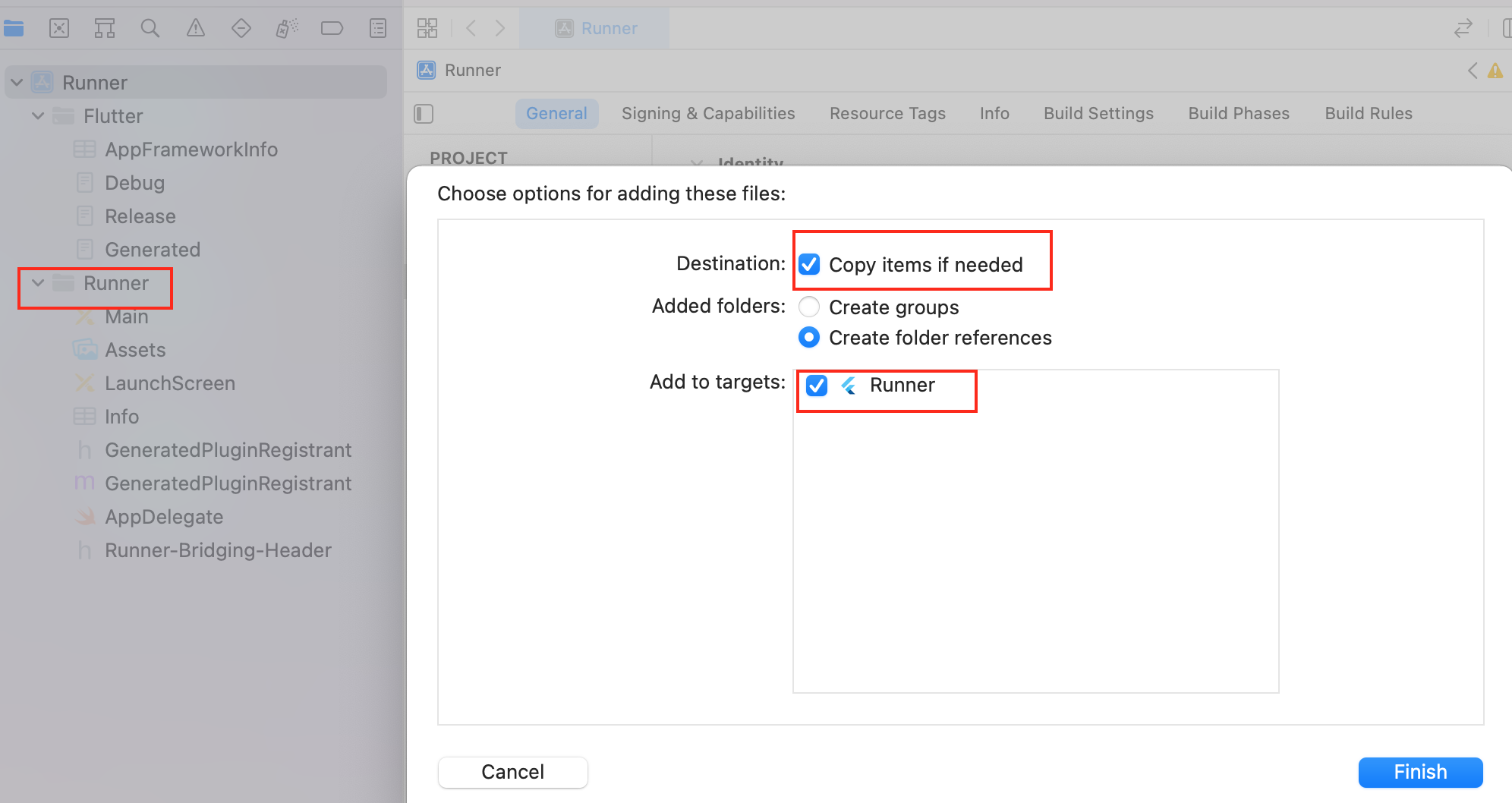Screen dimensions: 1512x803
Task: Select the Info plist under Runner
Action: [121, 417]
